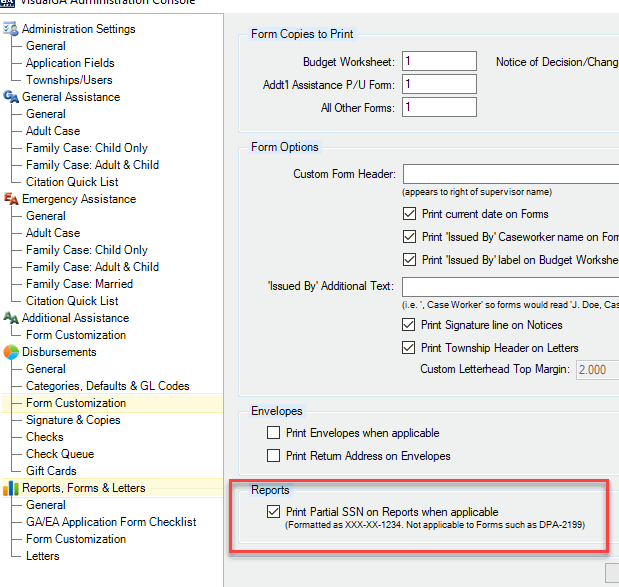Click the Administration Settings icon
Image resolution: width=619 pixels, height=587 pixels.
coord(11,29)
